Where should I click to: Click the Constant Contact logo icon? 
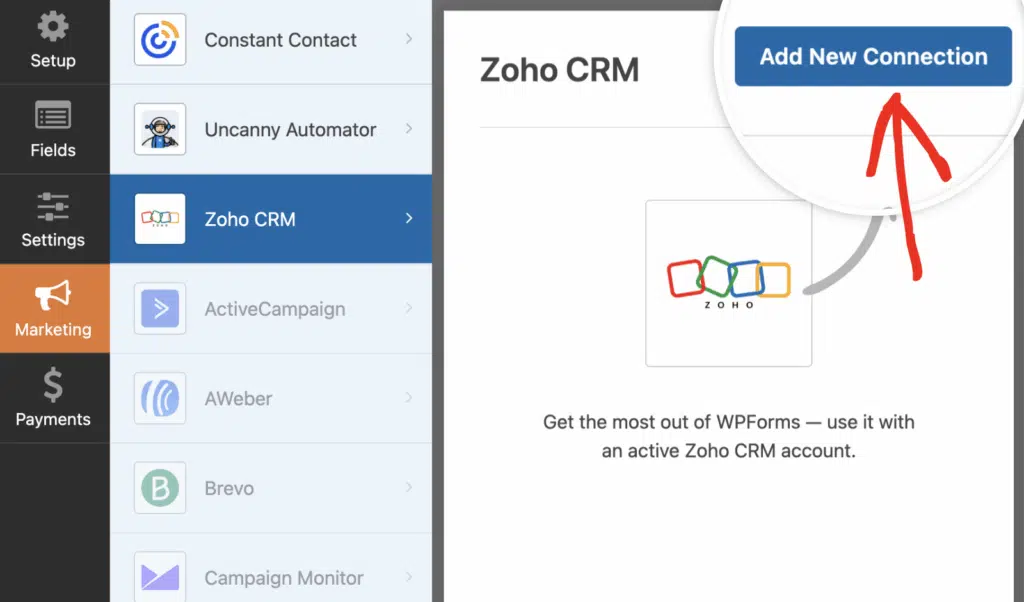tap(160, 40)
